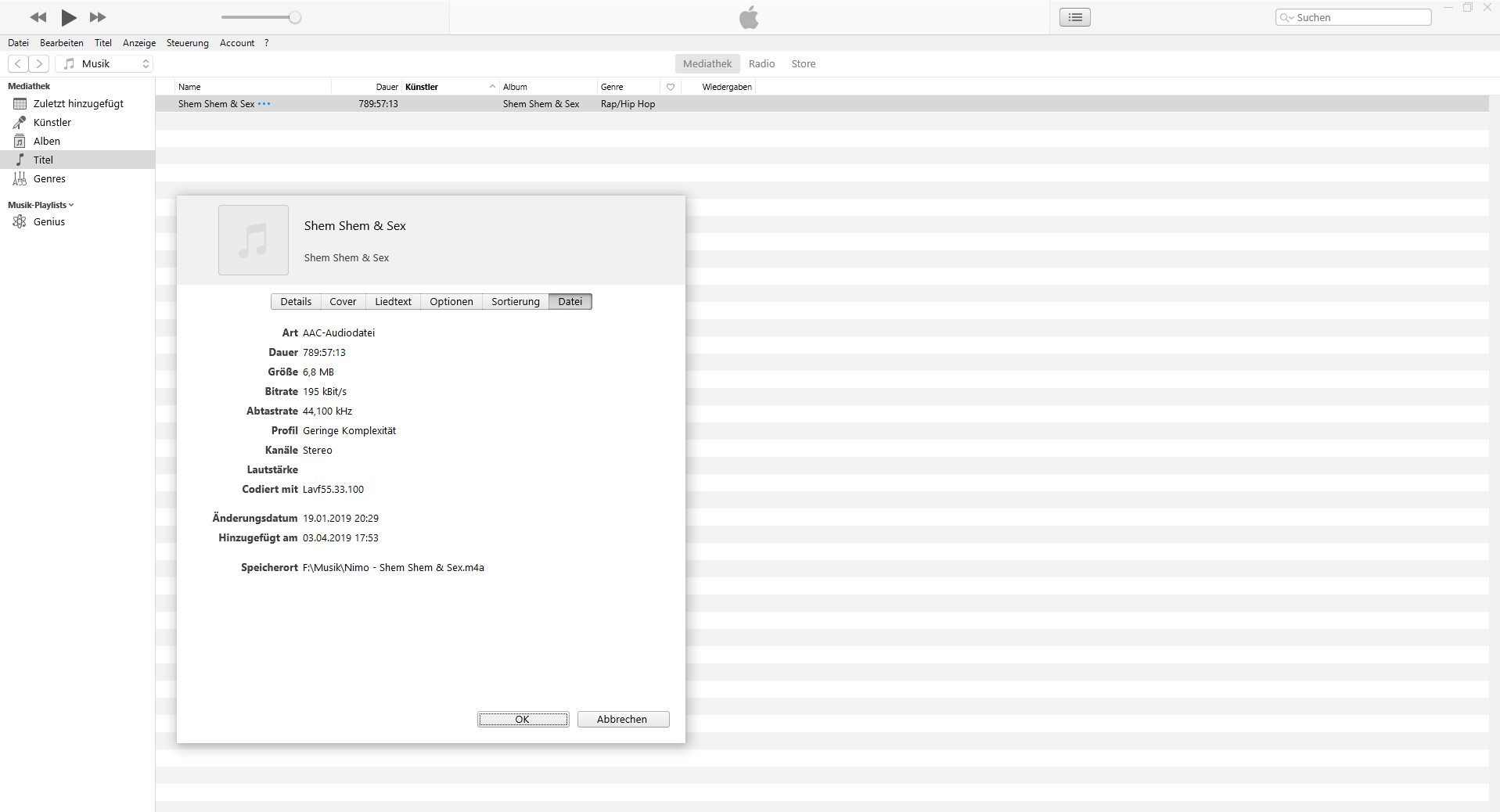The height and width of the screenshot is (812, 1500).
Task: Click the Änderungsdatum value 19.01.2019 20:29
Action: (340, 519)
